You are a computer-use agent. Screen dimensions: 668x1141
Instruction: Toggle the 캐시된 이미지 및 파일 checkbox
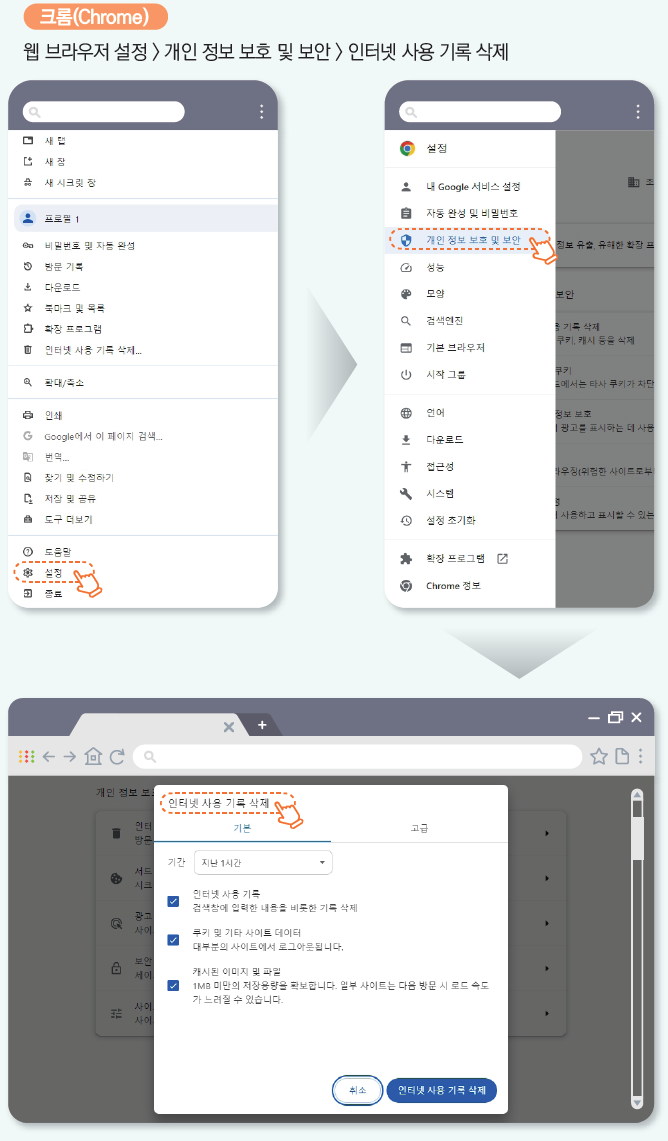(173, 985)
